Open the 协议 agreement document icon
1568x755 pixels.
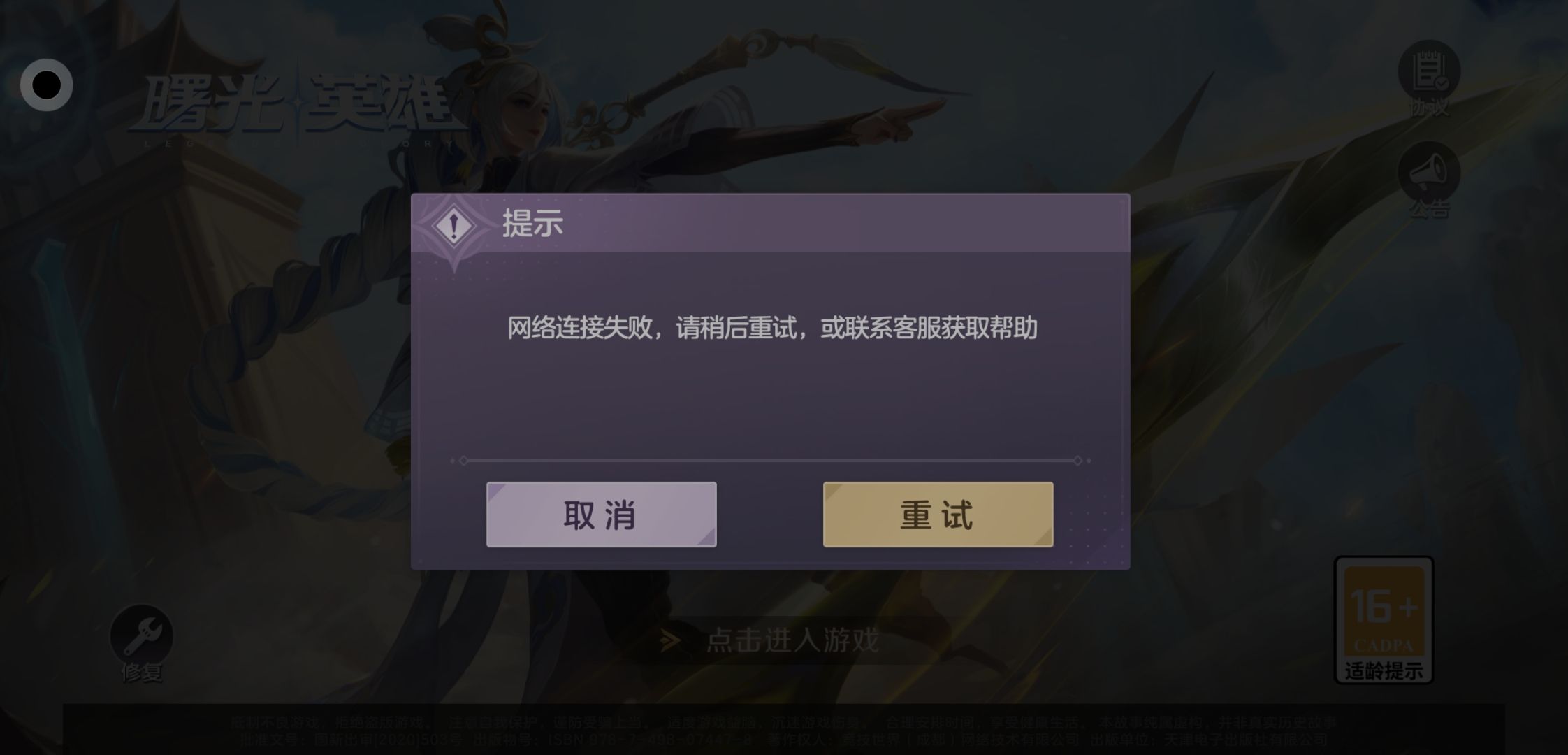coord(1429,71)
